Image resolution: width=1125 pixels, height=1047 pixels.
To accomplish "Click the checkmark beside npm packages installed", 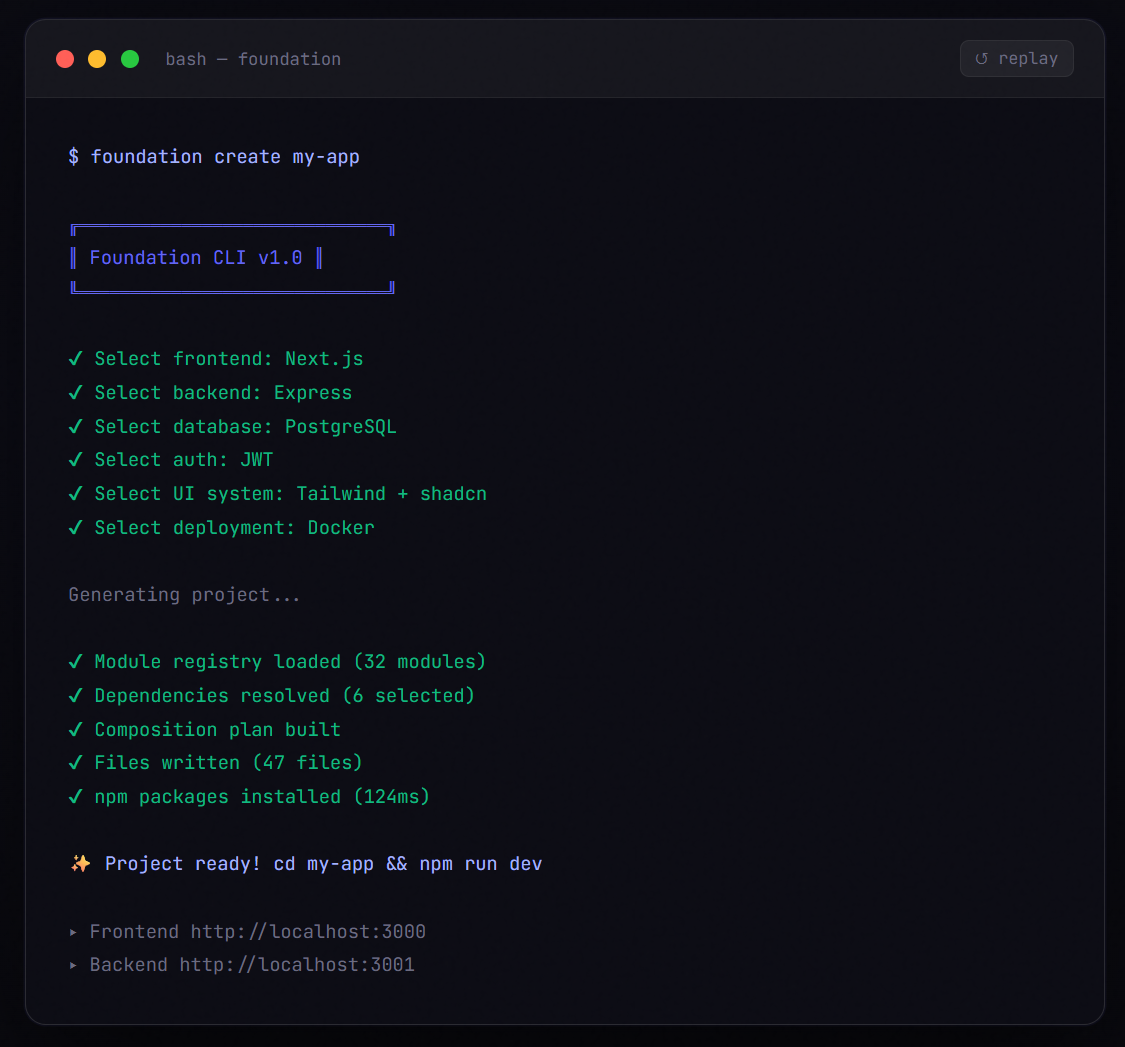I will pos(75,796).
